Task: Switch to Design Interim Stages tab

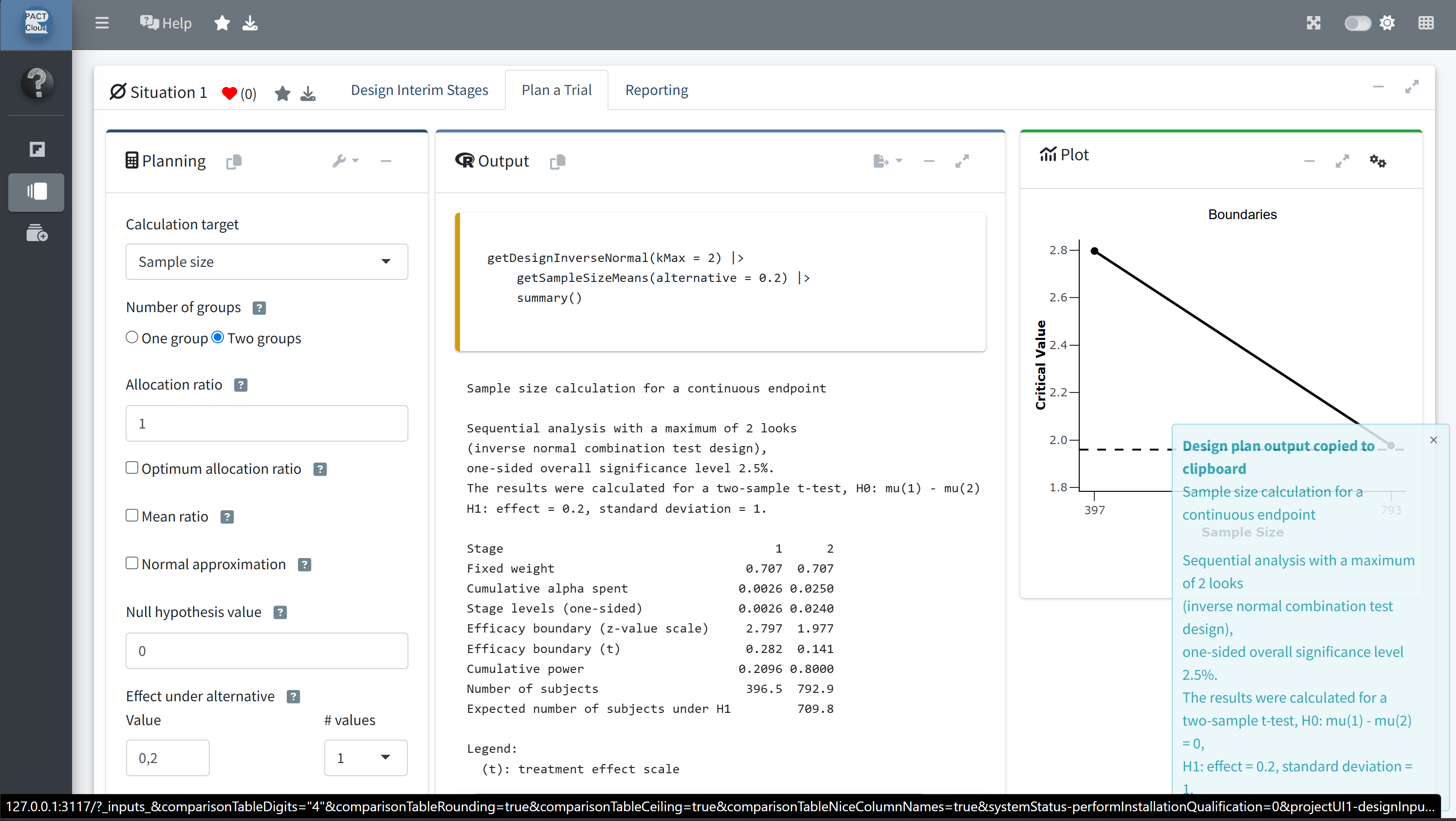Action: tap(420, 90)
